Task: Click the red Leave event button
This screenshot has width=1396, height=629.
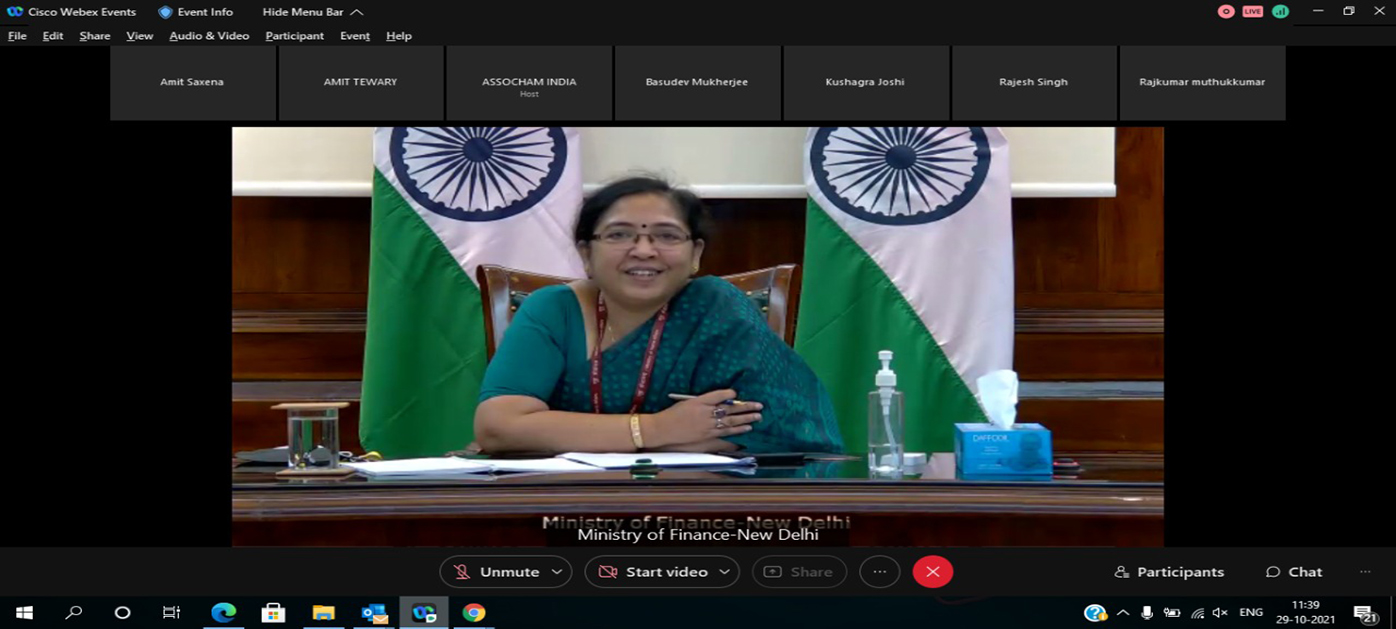Action: [x=932, y=572]
